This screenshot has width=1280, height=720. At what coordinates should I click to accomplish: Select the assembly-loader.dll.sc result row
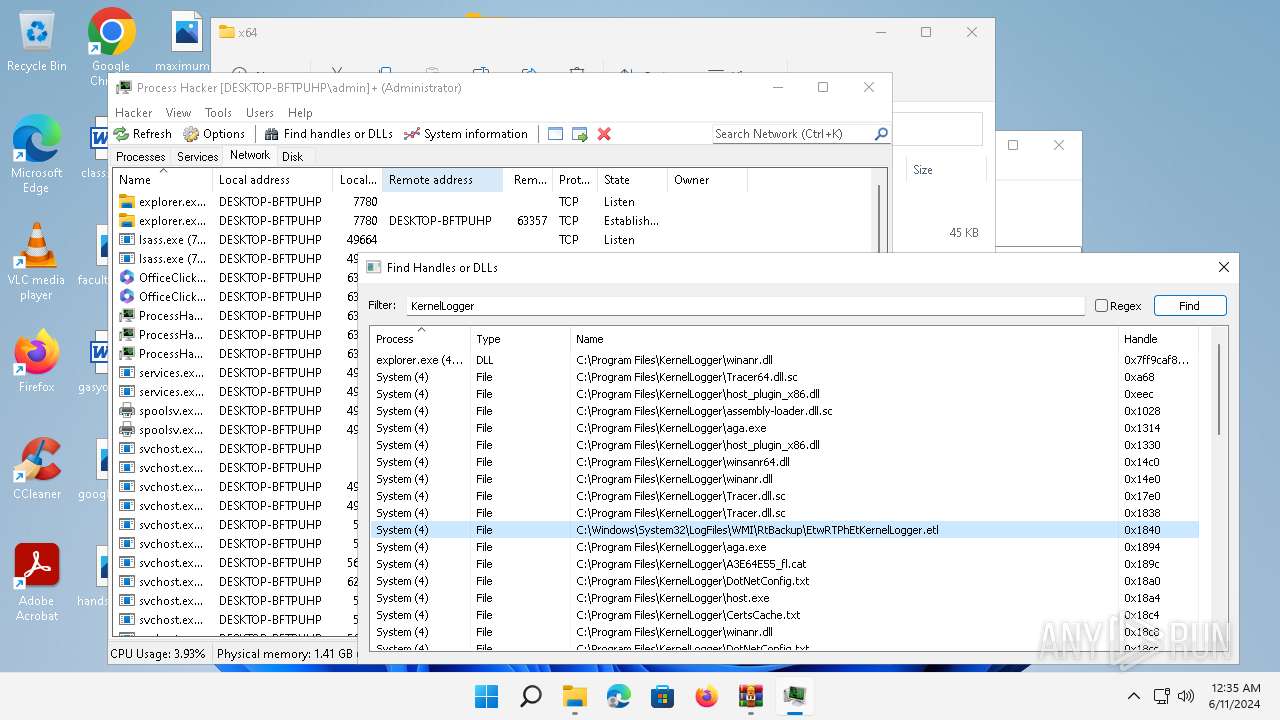pyautogui.click(x=784, y=411)
